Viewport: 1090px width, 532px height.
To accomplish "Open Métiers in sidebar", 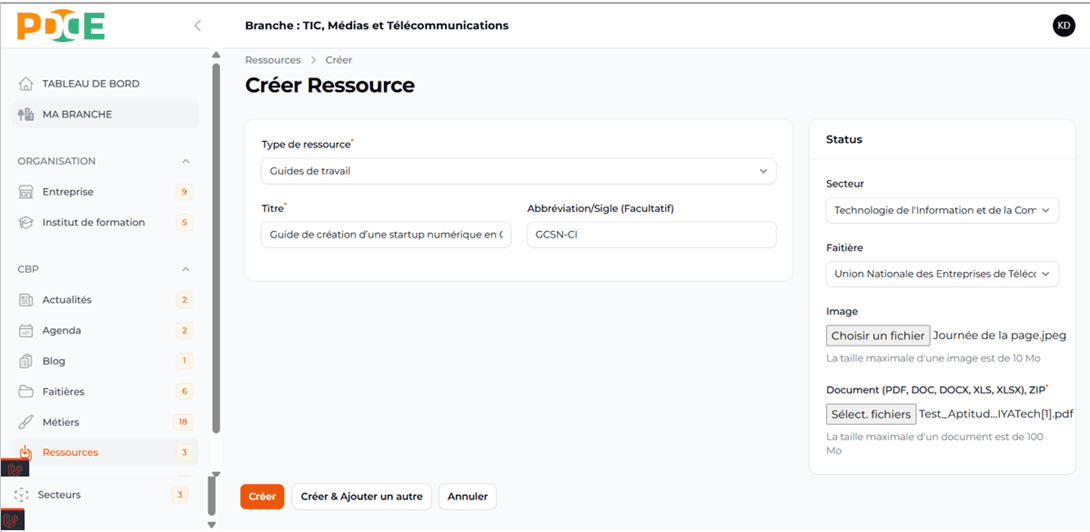I will tap(105, 422).
